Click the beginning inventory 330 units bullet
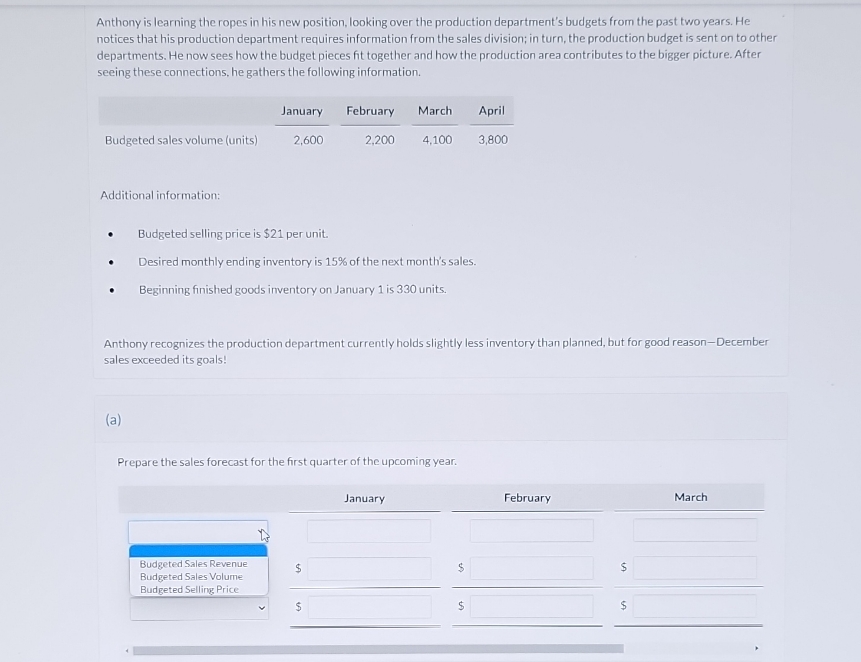Viewport: 861px width, 662px height. (292, 289)
